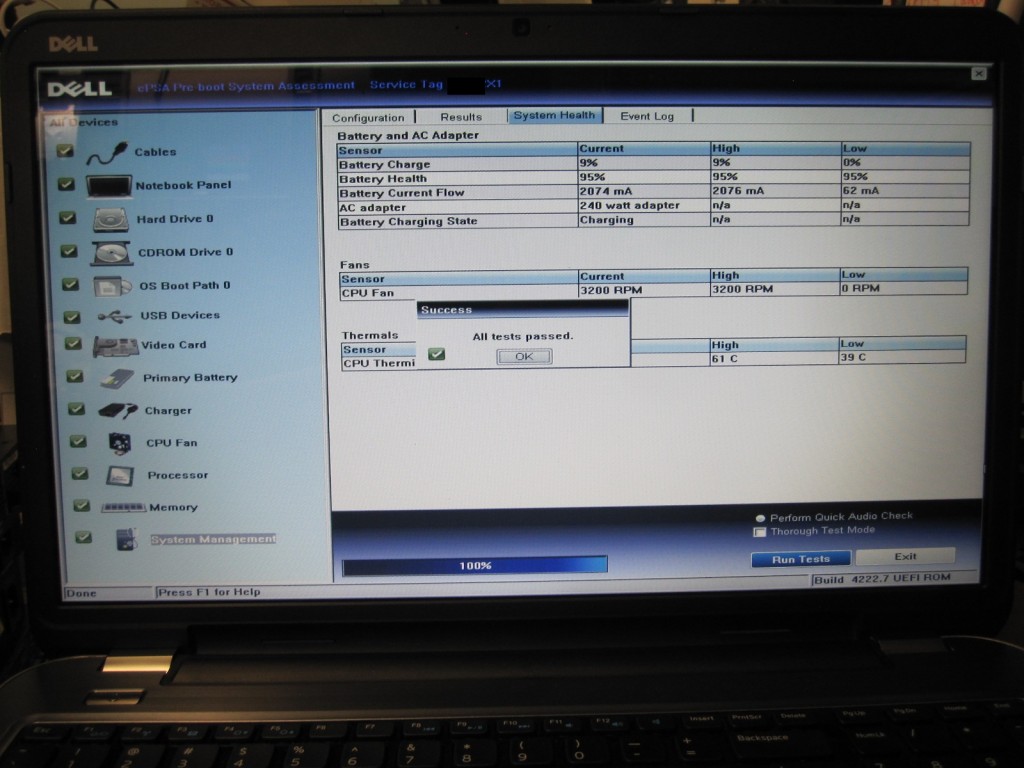Click the '240 watt adapter' value
This screenshot has width=1024, height=768.
(630, 205)
